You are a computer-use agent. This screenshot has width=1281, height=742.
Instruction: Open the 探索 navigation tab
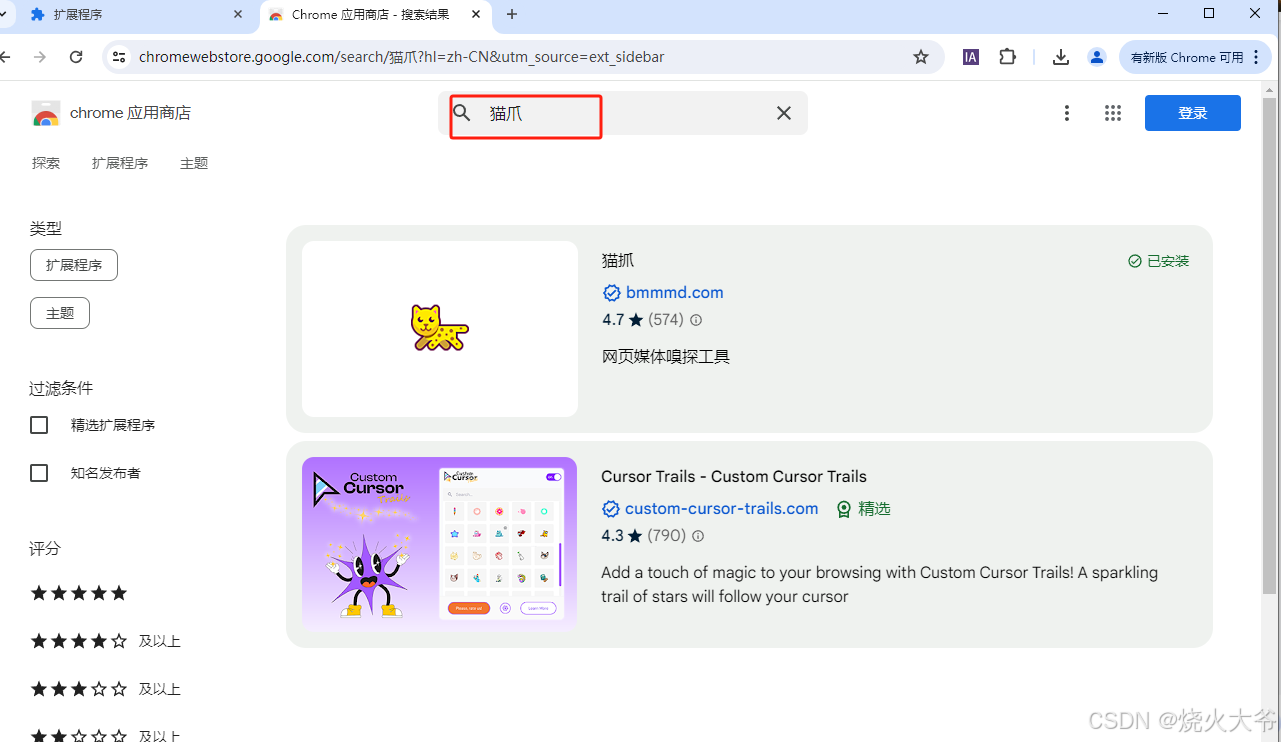click(46, 163)
